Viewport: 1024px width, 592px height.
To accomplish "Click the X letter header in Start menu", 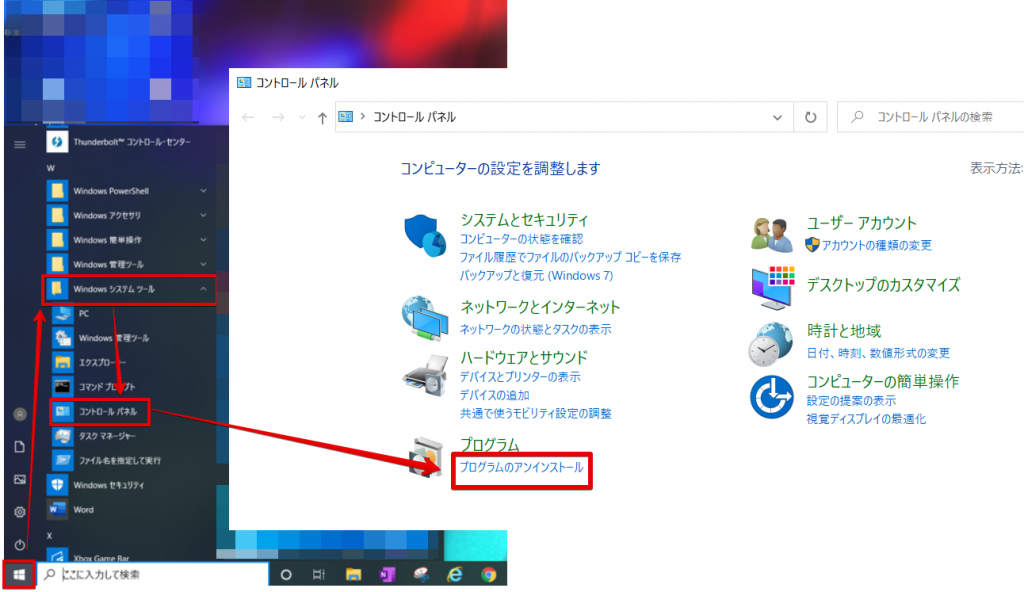I will point(50,535).
